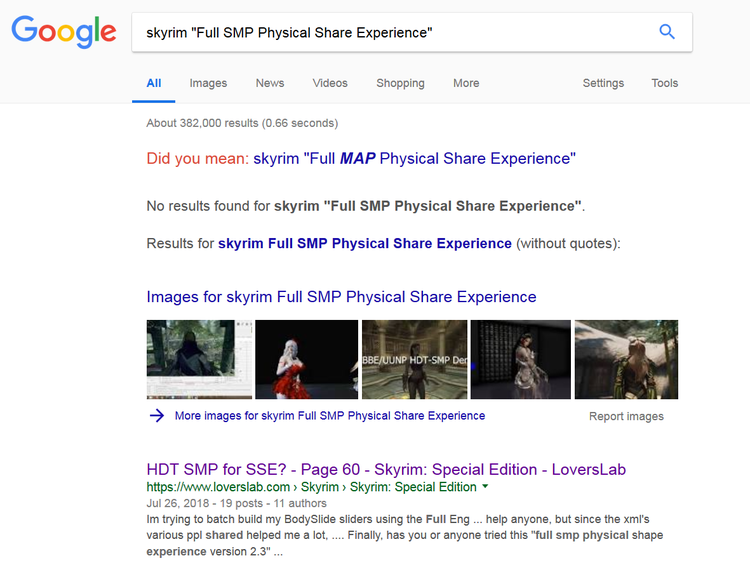This screenshot has height=577, width=750.
Task: Click the blue search magnifier icon
Action: pyautogui.click(x=667, y=32)
